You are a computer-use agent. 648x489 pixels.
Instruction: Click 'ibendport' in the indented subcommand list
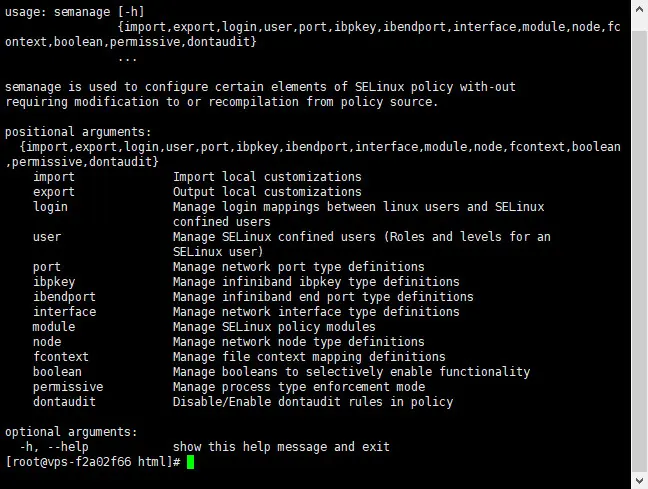tap(64, 297)
